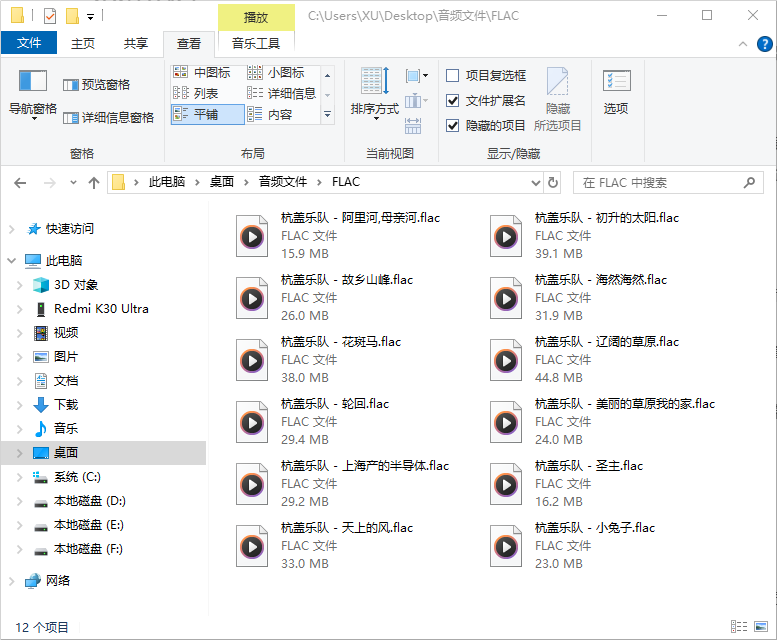Click quick access toolbar properties checkmark icon

pos(50,16)
